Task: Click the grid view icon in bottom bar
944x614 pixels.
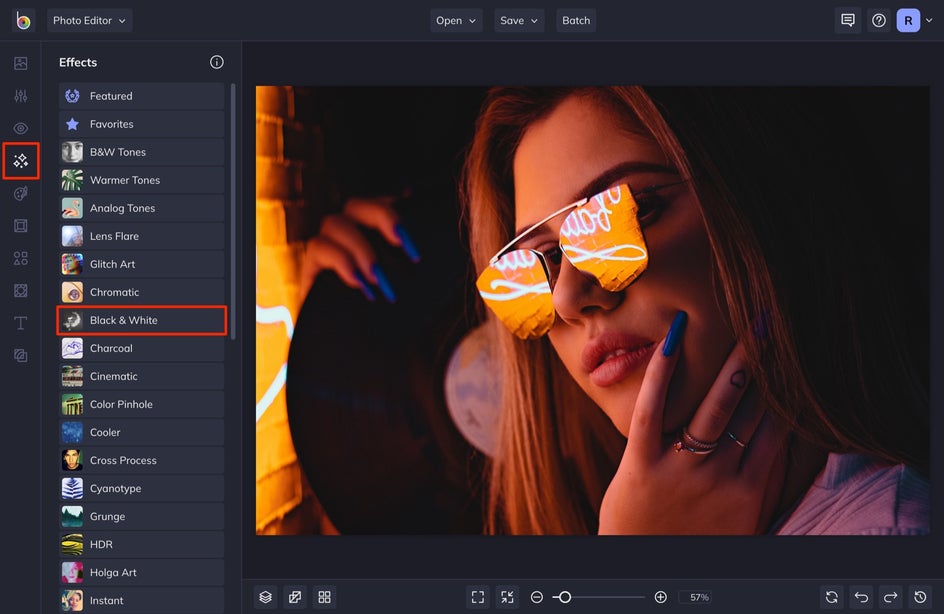Action: (x=324, y=597)
